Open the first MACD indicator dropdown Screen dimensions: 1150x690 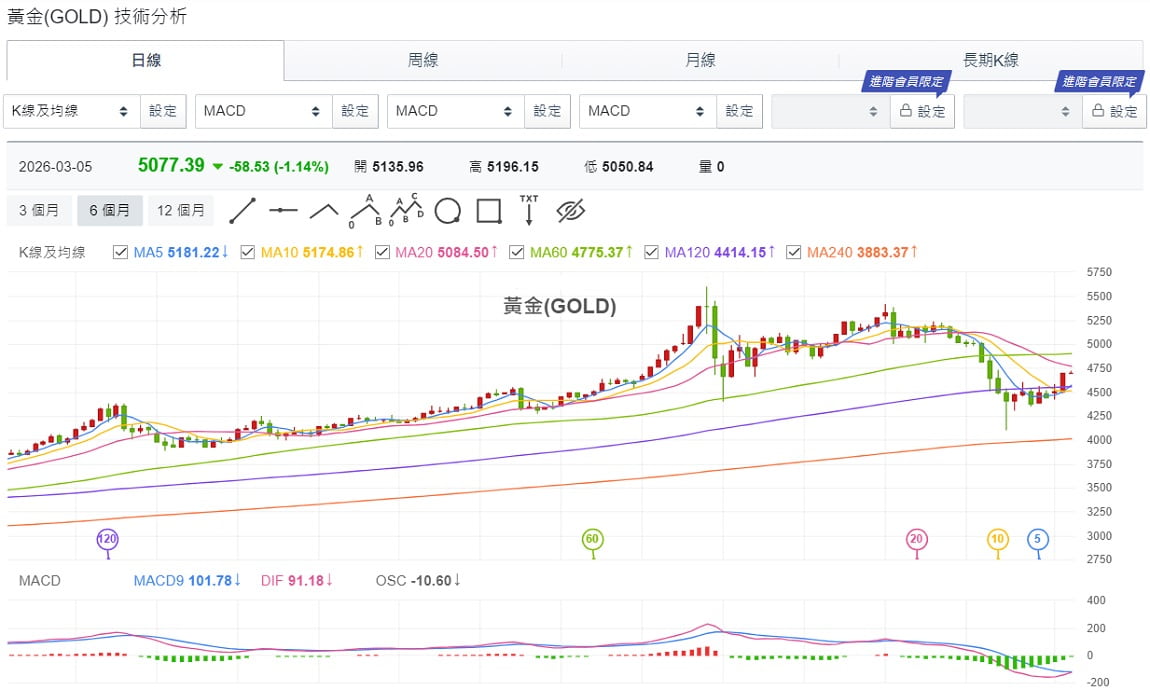pos(262,111)
